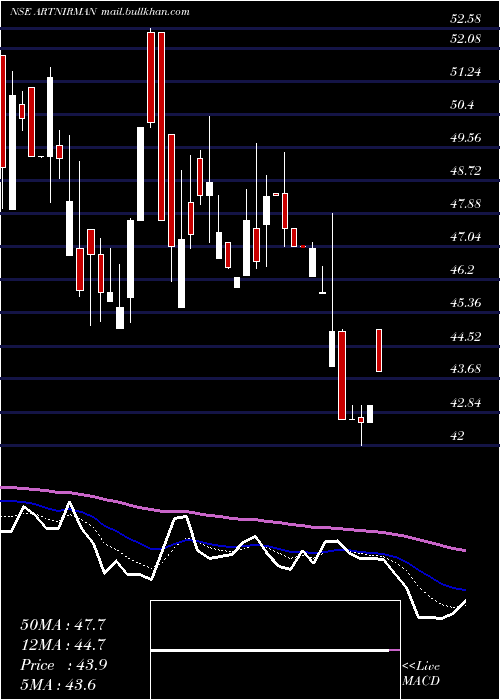Viewport: 500px width, 700px height.
Task: Click the last red candlestick near 44.52
Action: (x=379, y=350)
